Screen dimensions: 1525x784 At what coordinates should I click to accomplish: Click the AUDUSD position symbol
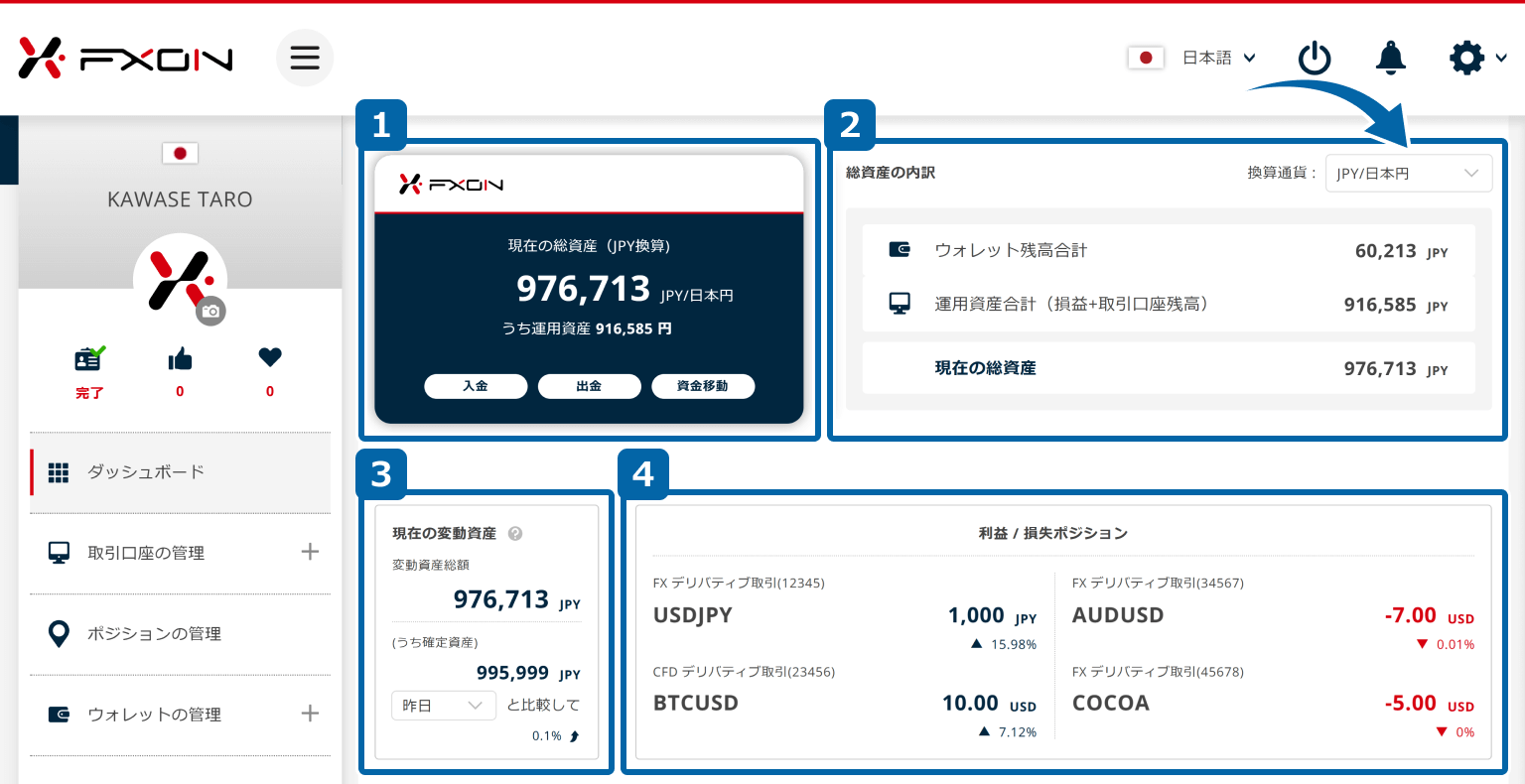1118,615
